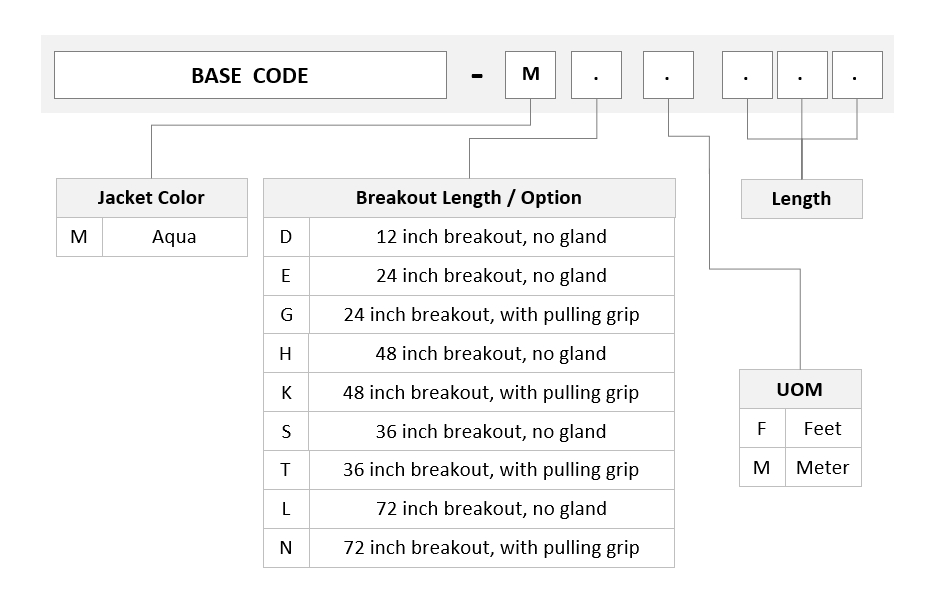
Task: Pick 24 inch breakout, with pulling grip
Action: pos(469,315)
